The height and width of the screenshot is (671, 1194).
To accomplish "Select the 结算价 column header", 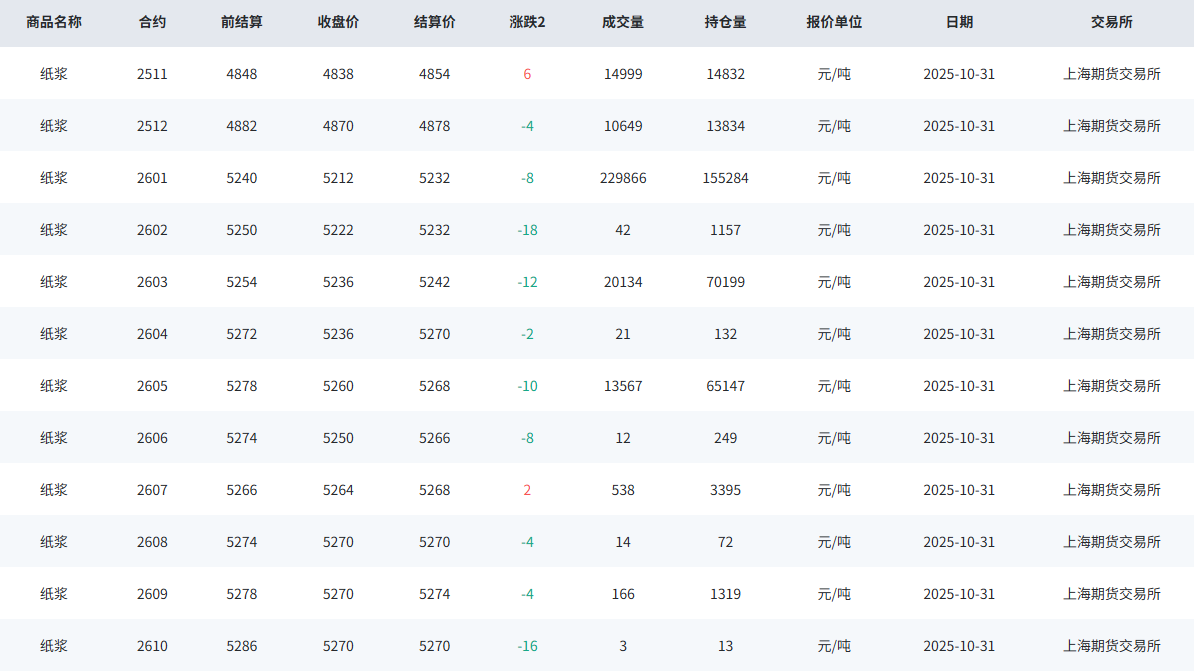I will pos(434,22).
